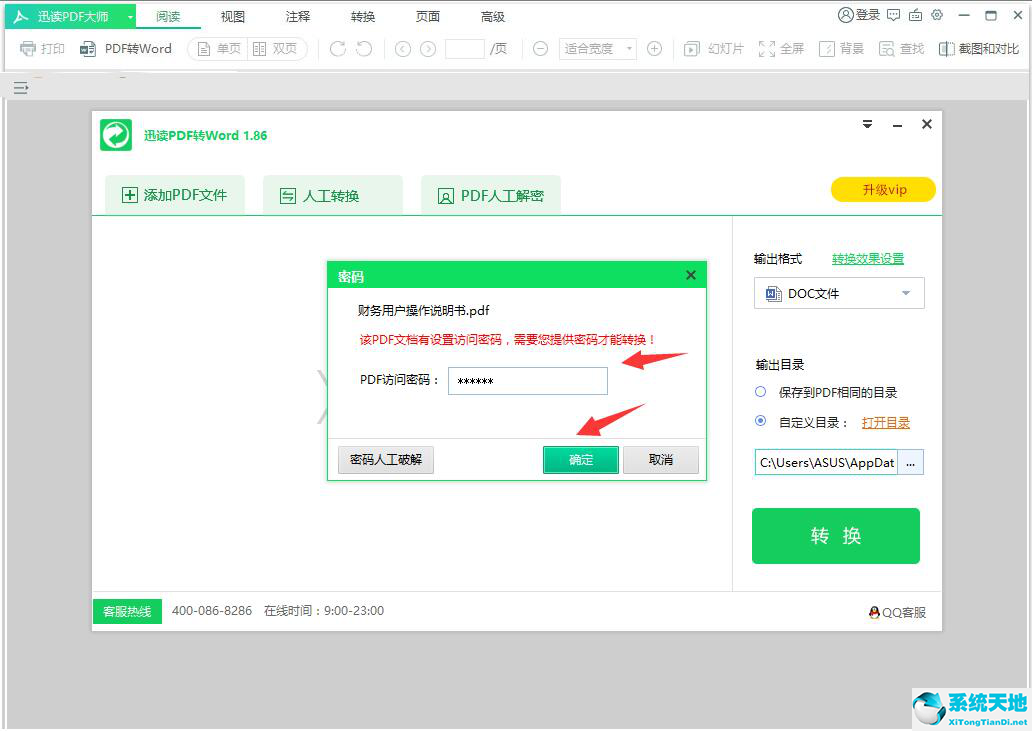Open the settings gear icon

point(936,15)
